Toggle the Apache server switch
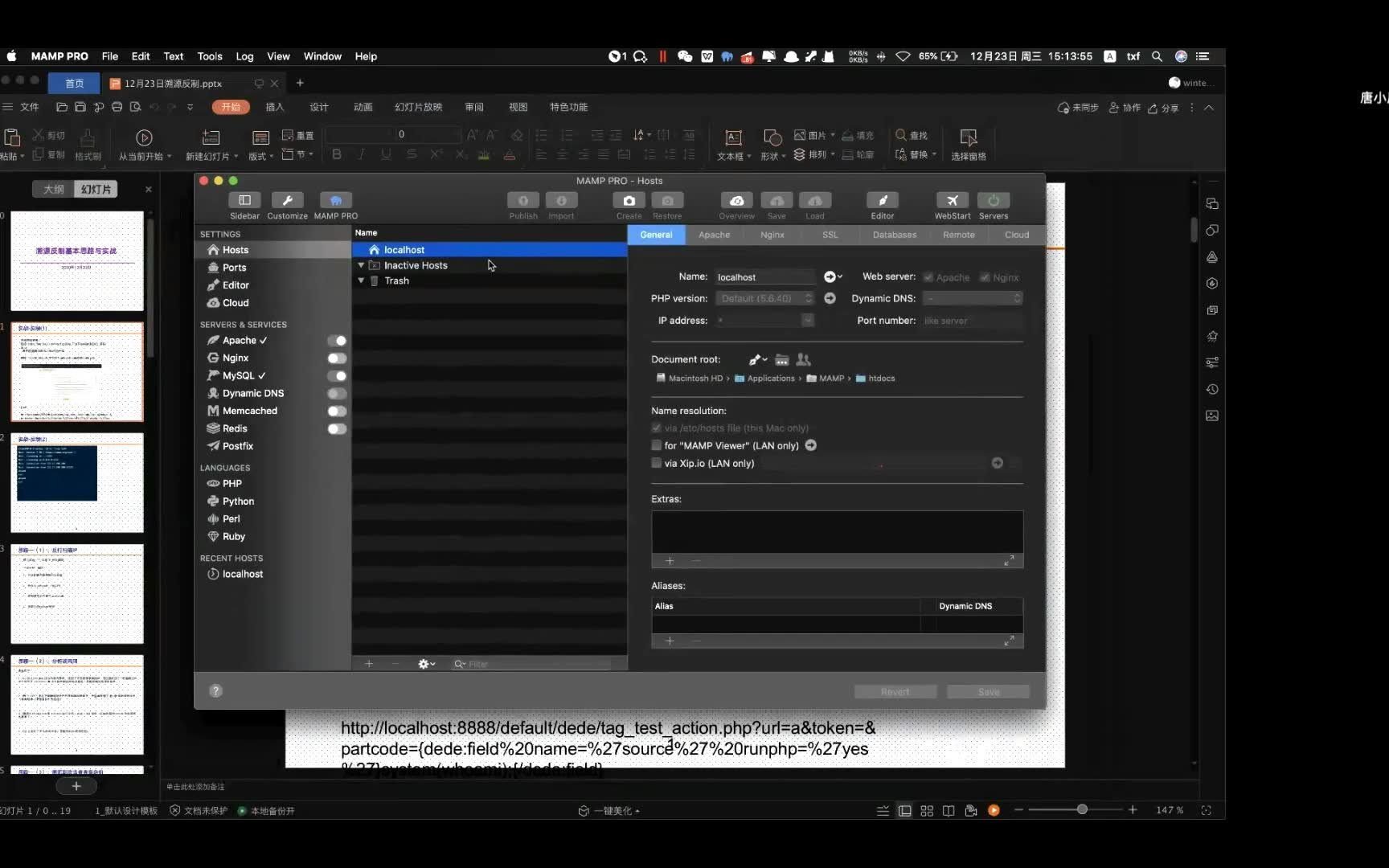The width and height of the screenshot is (1389, 868). tap(337, 341)
